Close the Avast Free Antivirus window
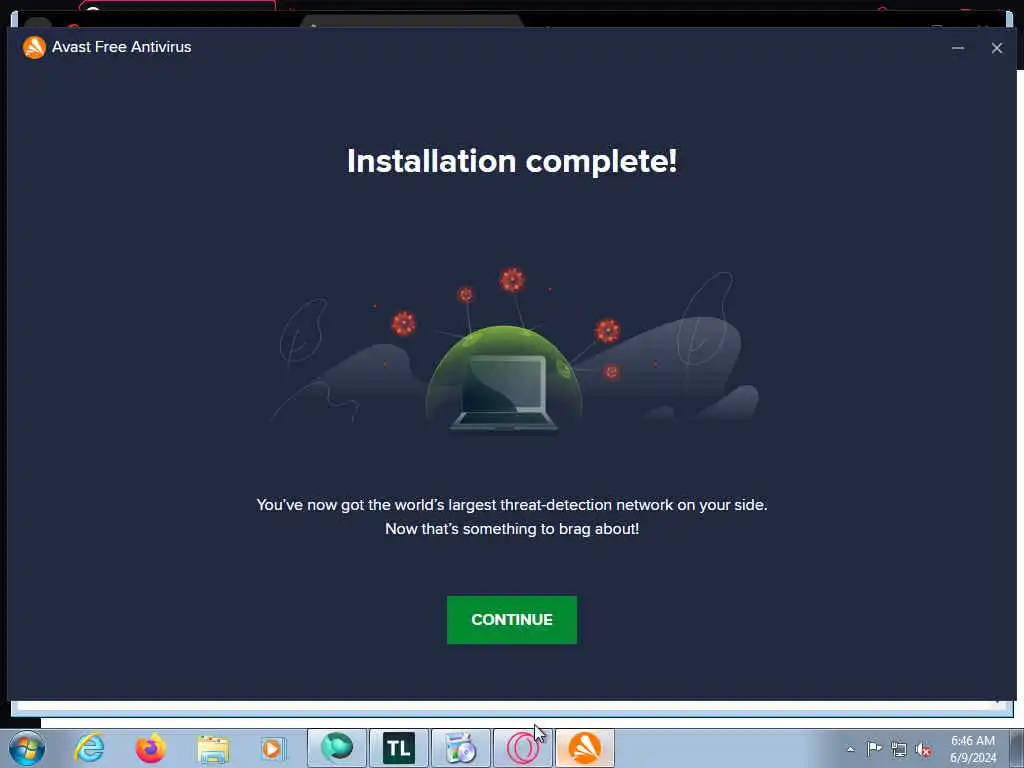1024x768 pixels. (997, 48)
